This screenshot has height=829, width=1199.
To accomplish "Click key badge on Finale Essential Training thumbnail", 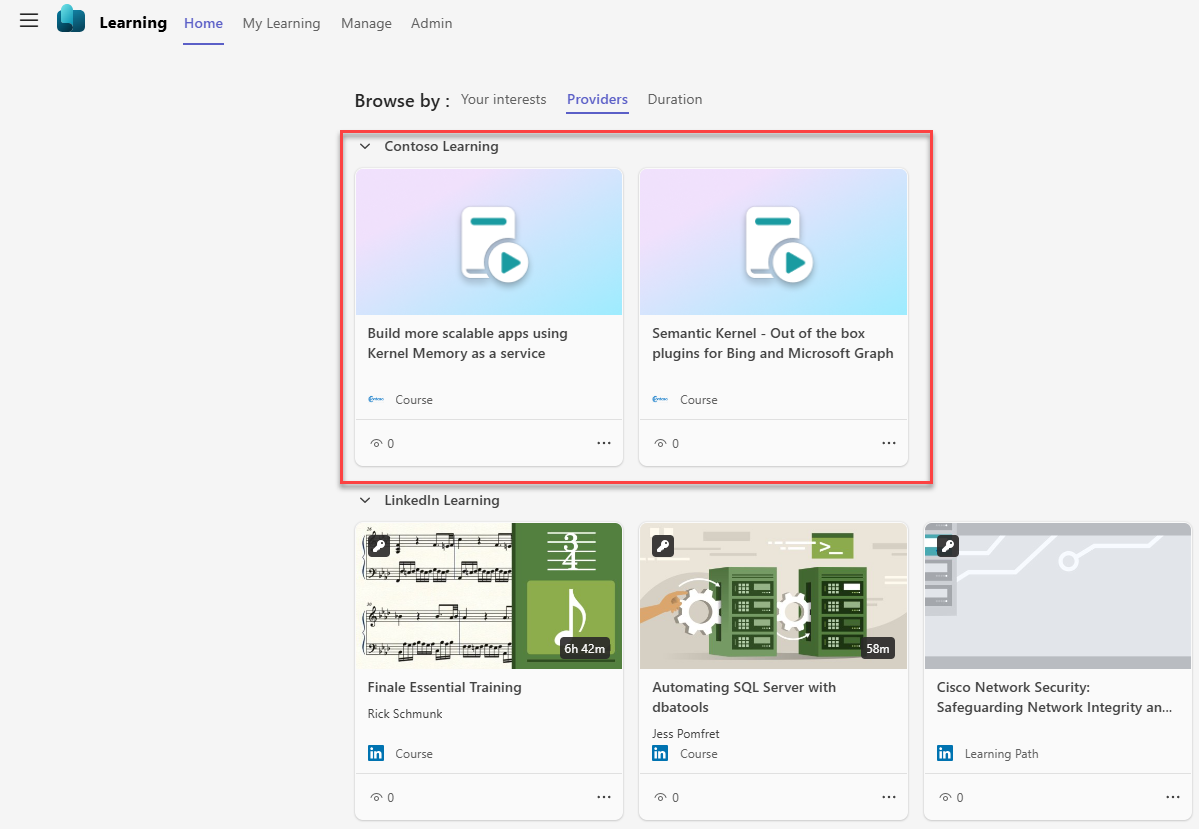I will [379, 546].
